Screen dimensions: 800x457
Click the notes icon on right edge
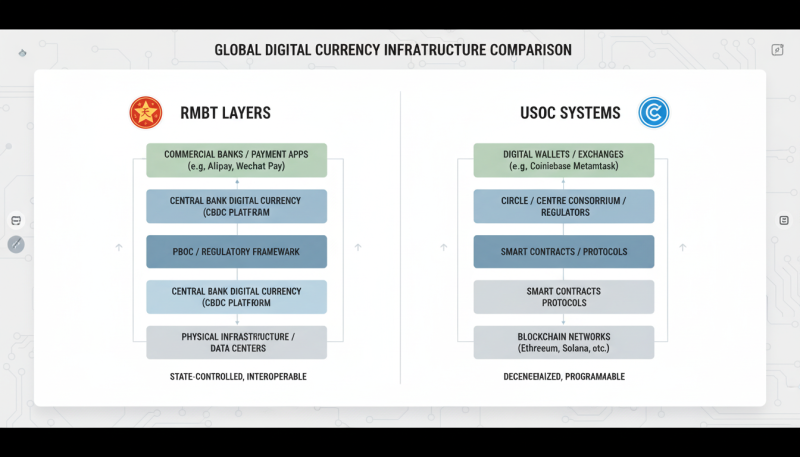pos(784,220)
